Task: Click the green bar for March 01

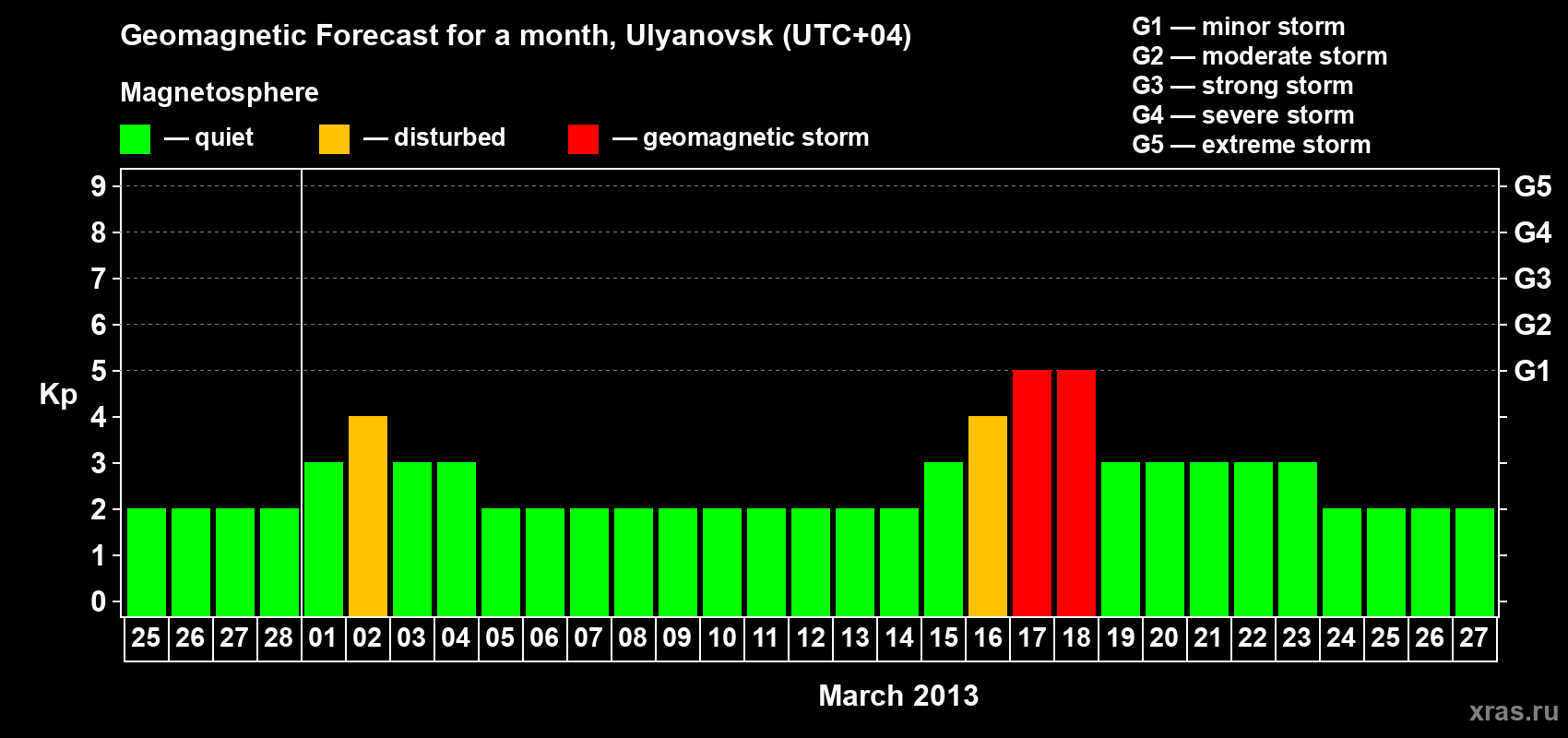Action: (324, 539)
